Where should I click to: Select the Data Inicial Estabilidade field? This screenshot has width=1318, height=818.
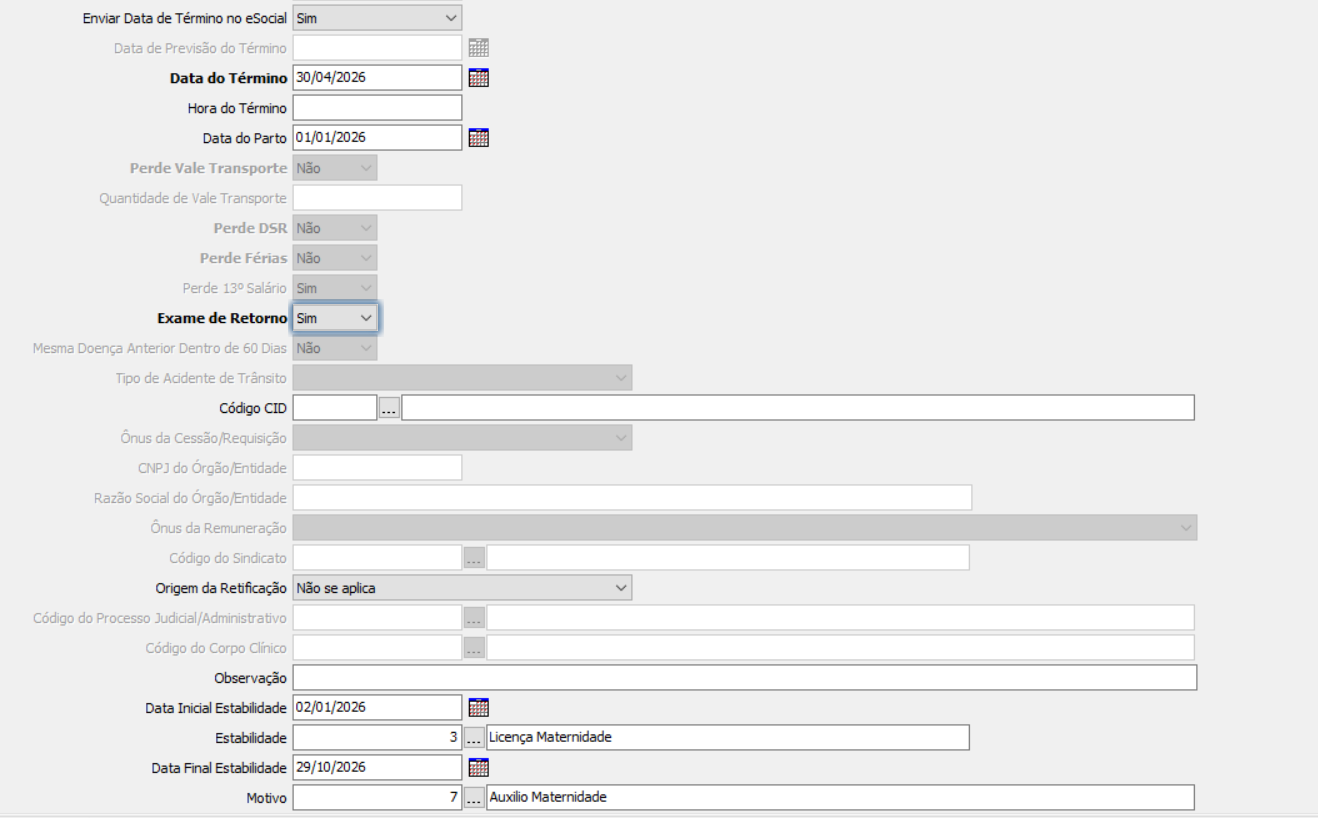pos(376,708)
